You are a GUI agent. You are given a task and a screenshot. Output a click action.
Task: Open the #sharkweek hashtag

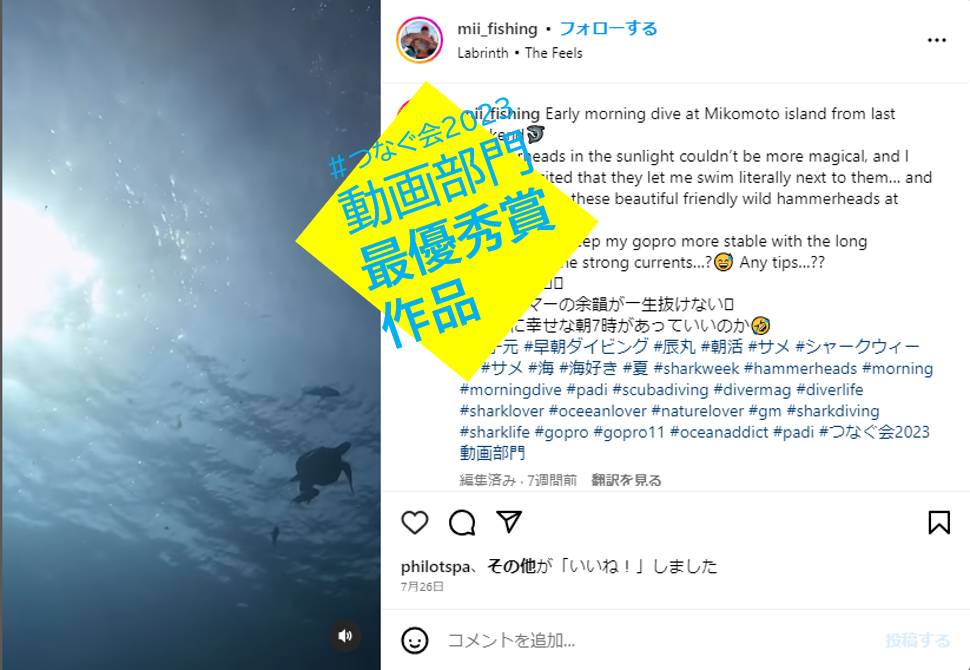[x=697, y=369]
